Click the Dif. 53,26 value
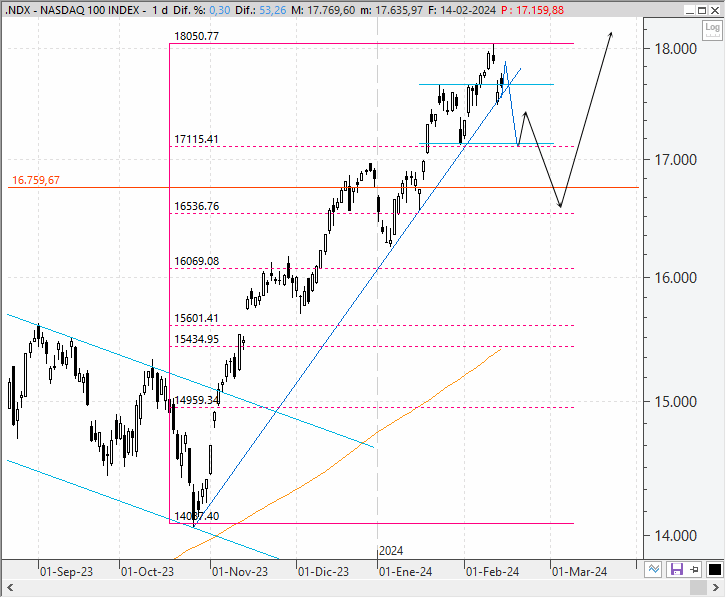 click(x=273, y=10)
